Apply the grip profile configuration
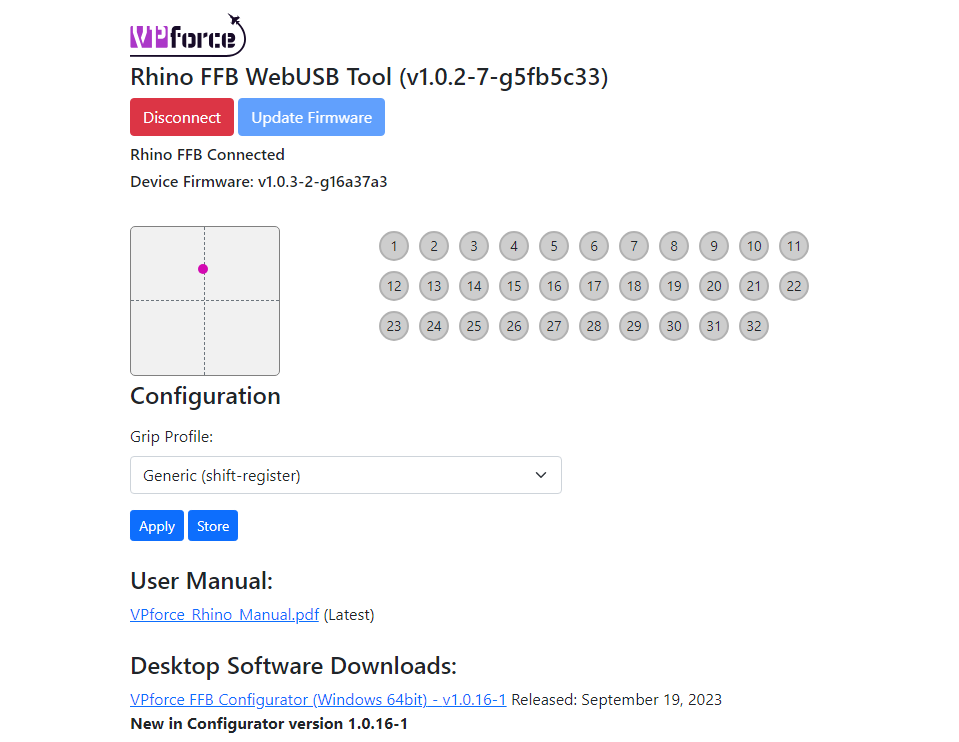The width and height of the screenshot is (959, 742). 157,525
